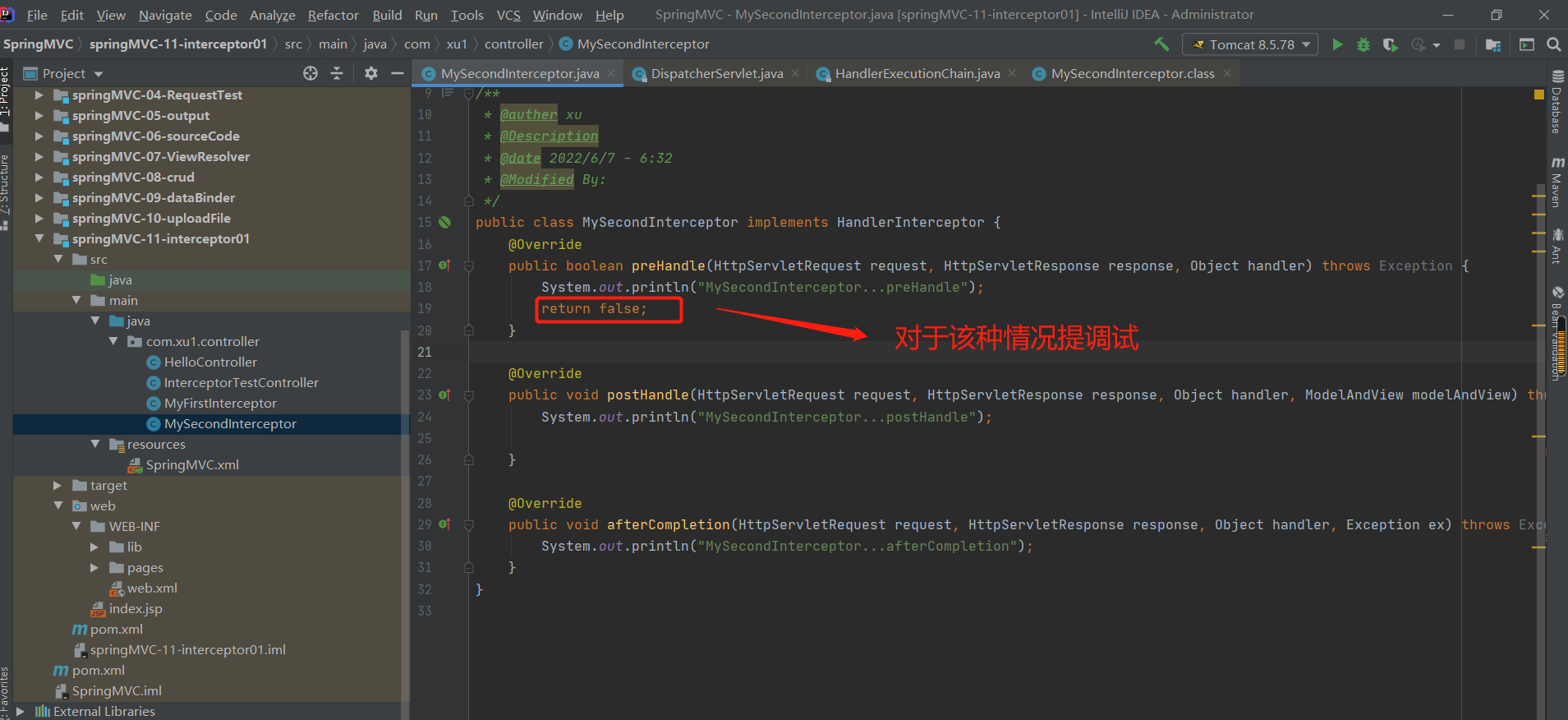Screen dimensions: 1568x720
Task: Click the class gutter icon on line 15
Action: [x=444, y=222]
